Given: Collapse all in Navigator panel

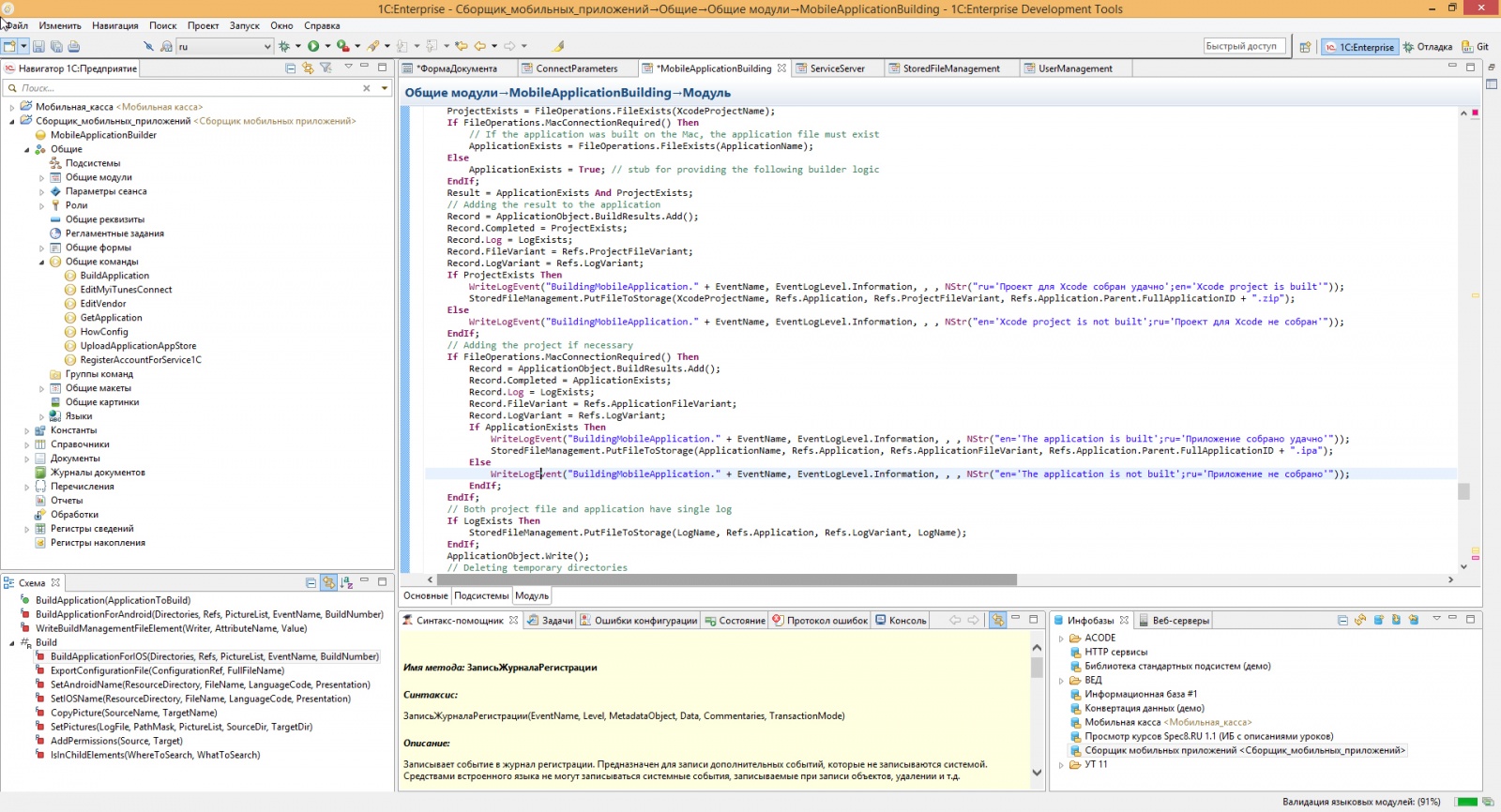Looking at the screenshot, I should coord(291,68).
